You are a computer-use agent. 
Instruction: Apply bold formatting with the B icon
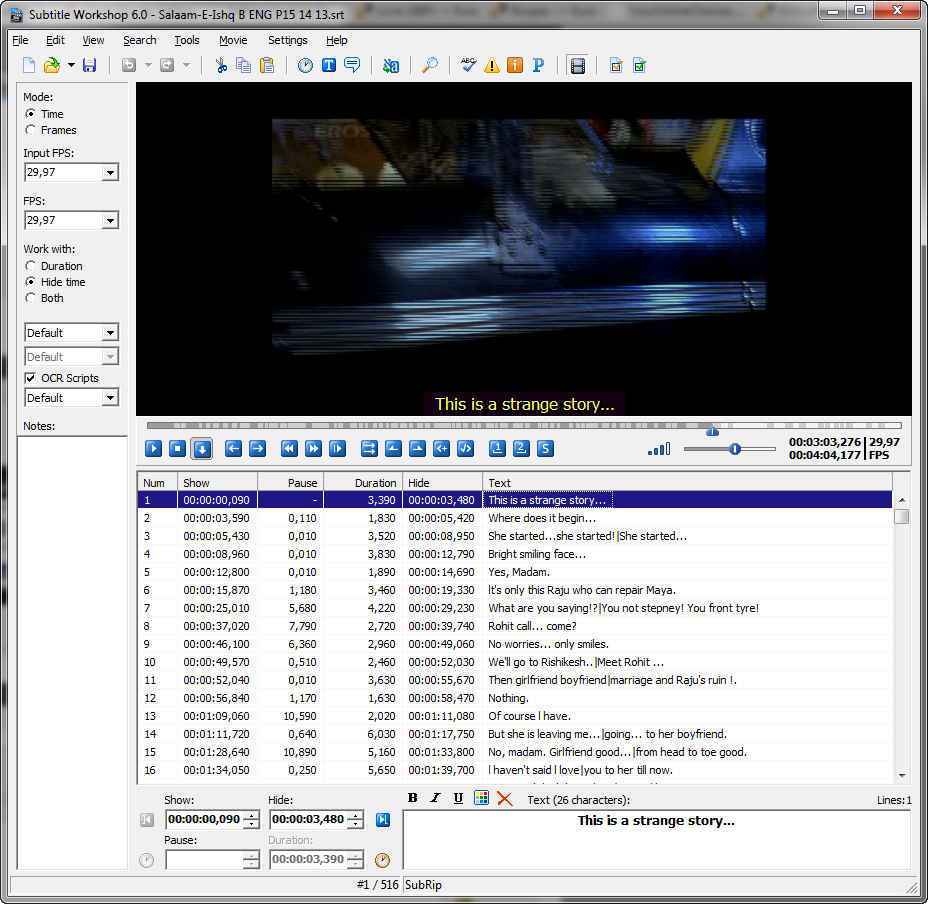coord(413,798)
